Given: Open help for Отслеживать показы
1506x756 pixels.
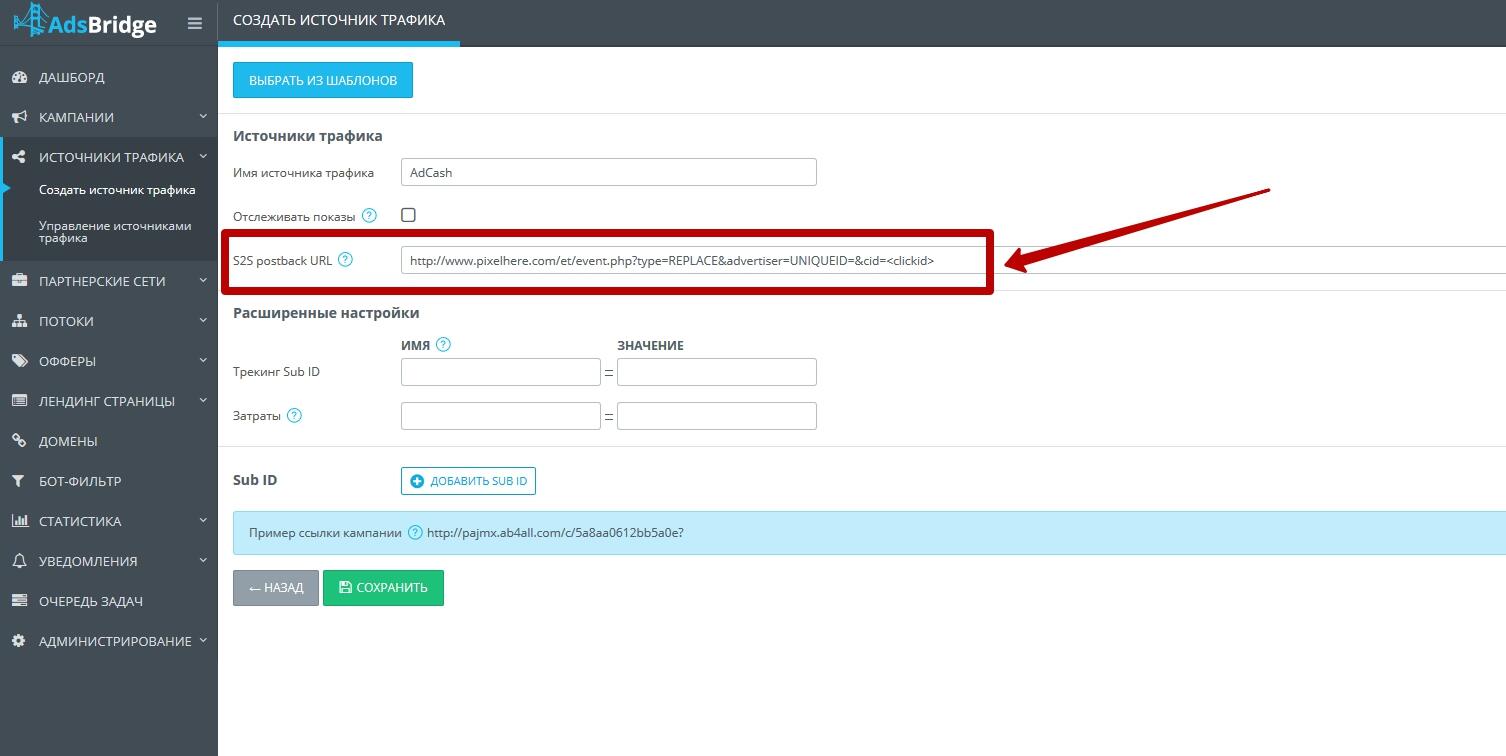Looking at the screenshot, I should tap(370, 216).
